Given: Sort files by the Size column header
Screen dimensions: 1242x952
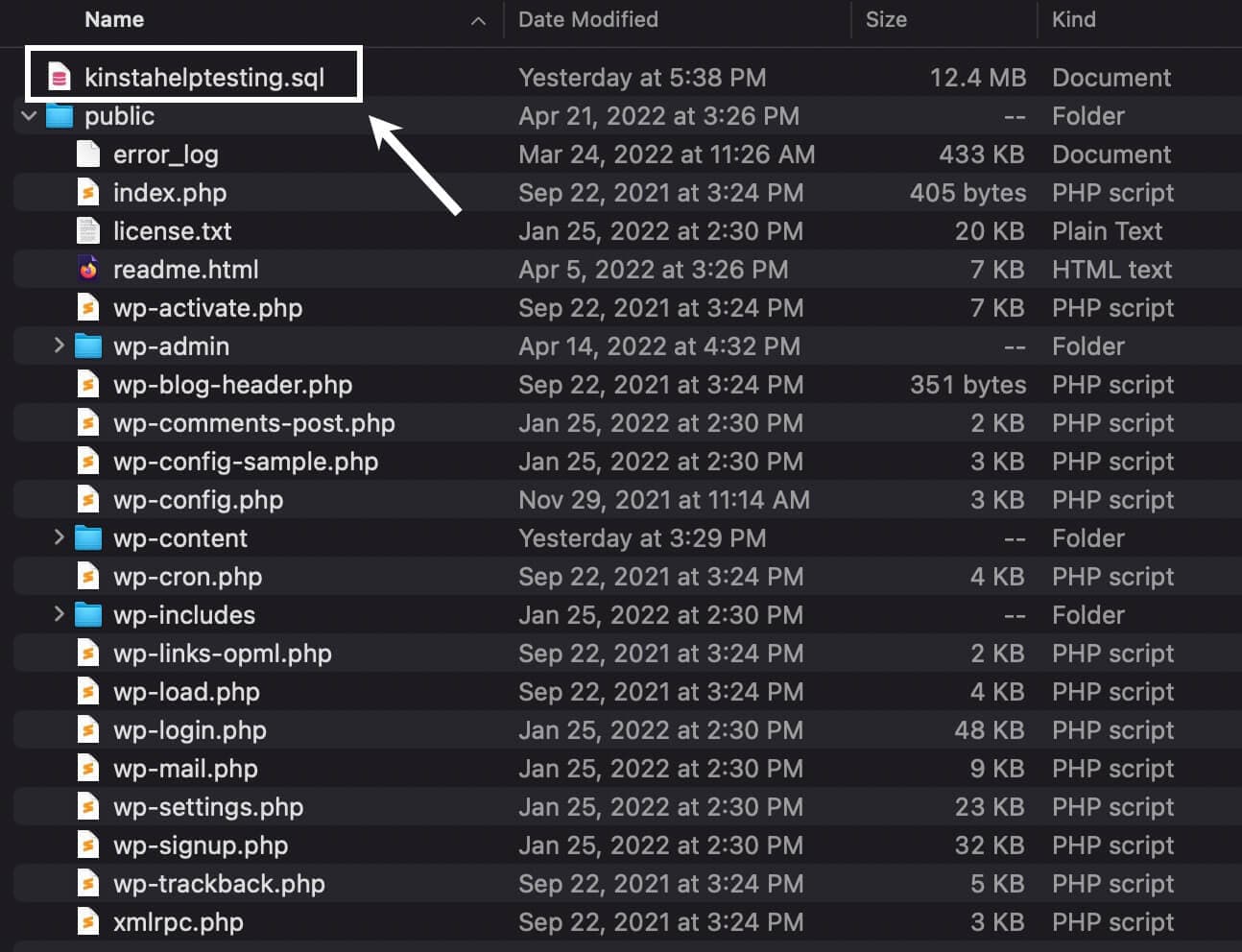Looking at the screenshot, I should pos(886,19).
